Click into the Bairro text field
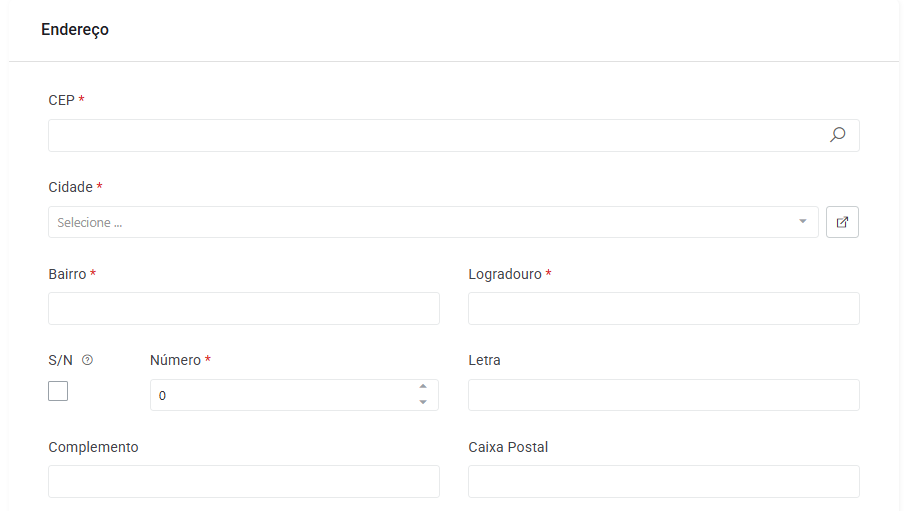The height and width of the screenshot is (511, 906). pyautogui.click(x=244, y=309)
